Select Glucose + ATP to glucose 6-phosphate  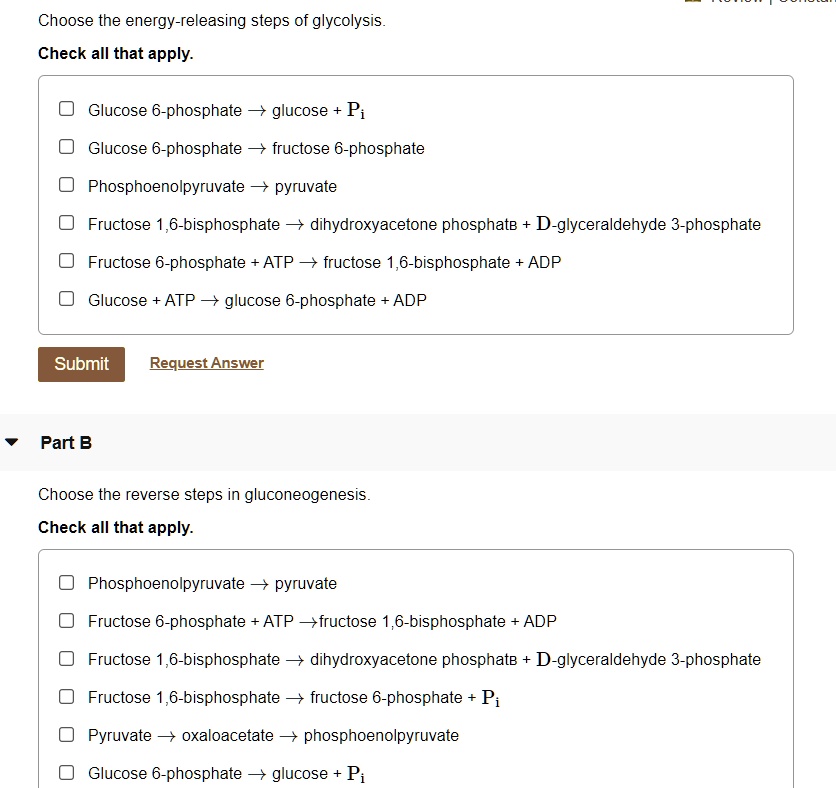[x=66, y=298]
